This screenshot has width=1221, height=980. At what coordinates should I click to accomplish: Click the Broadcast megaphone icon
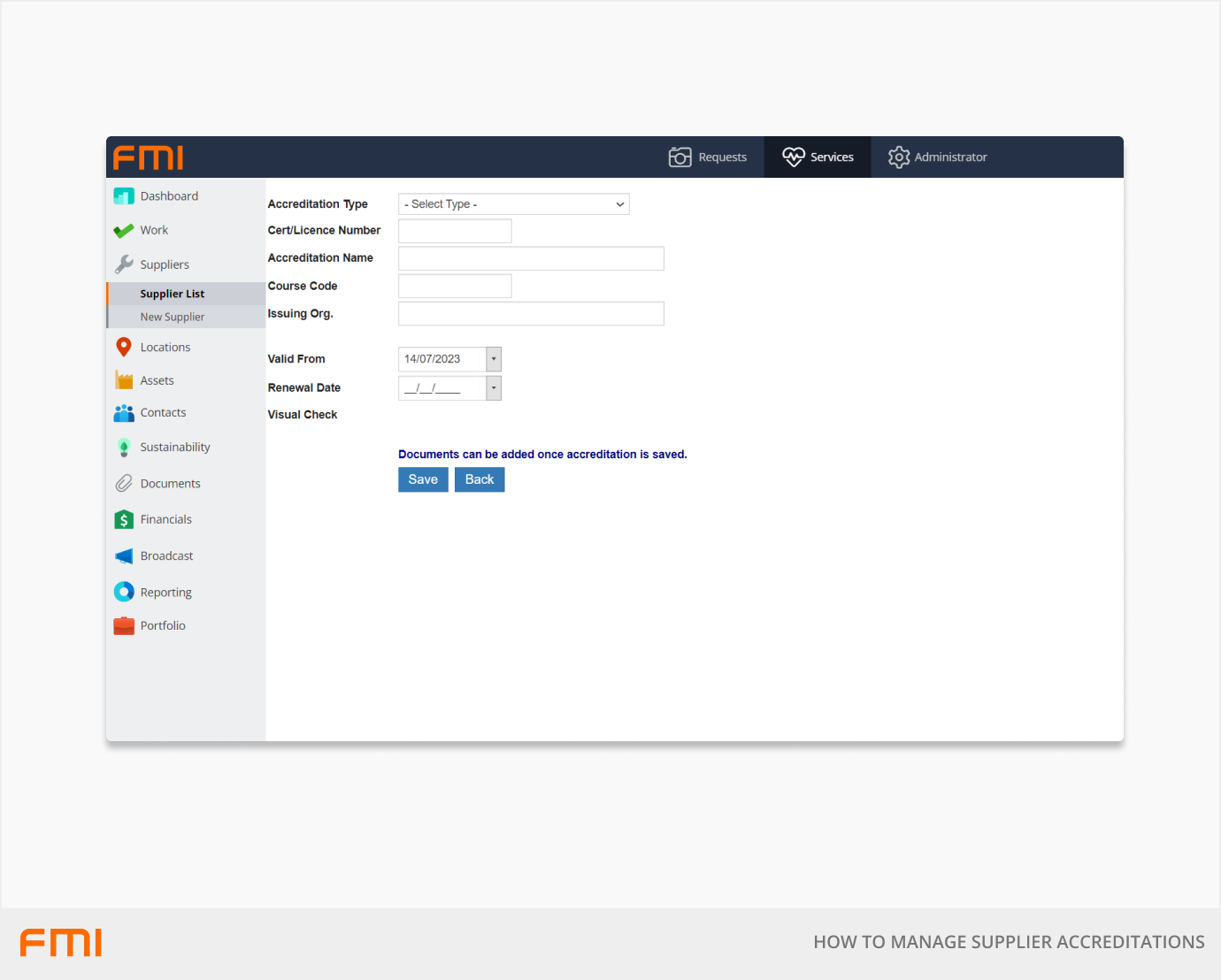tap(124, 556)
